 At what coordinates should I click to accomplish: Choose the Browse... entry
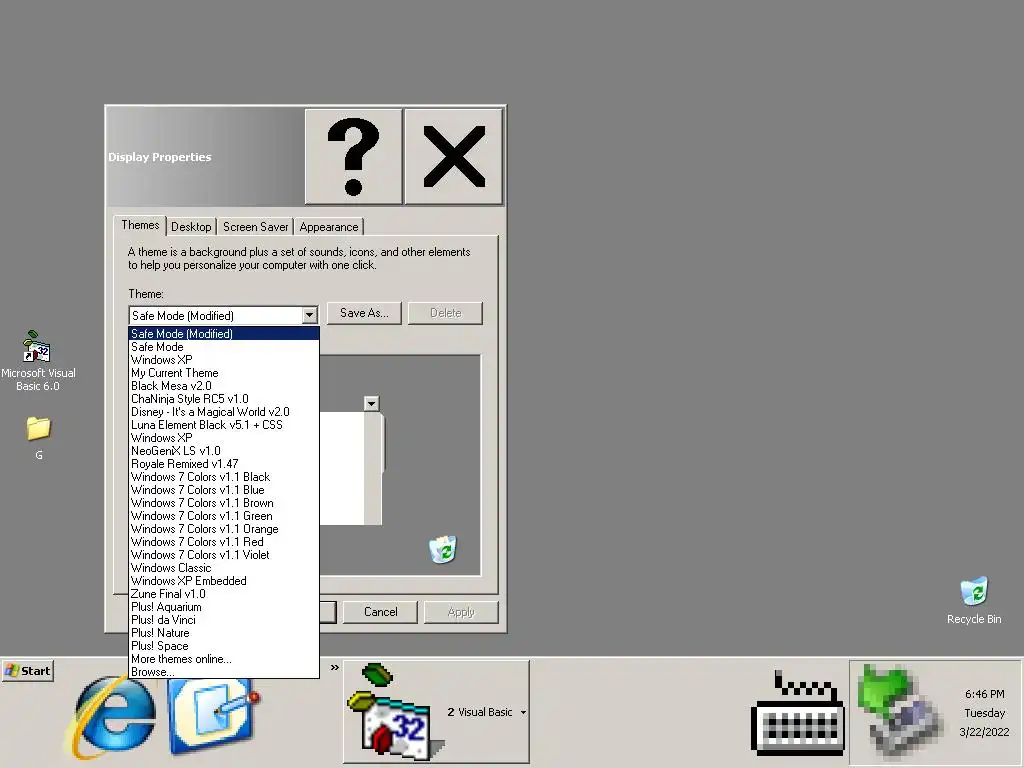coord(224,672)
